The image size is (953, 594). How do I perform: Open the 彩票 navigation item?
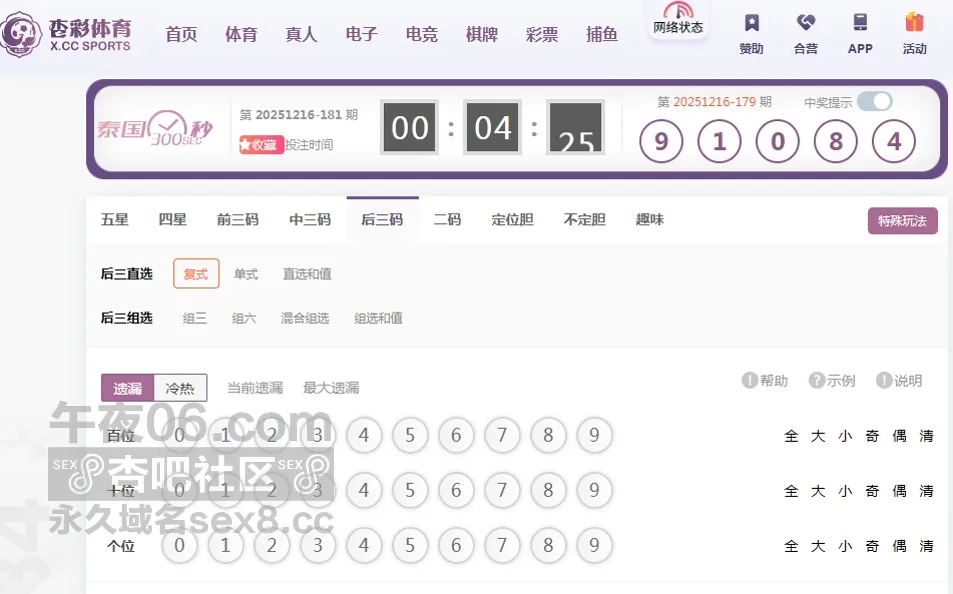[542, 34]
